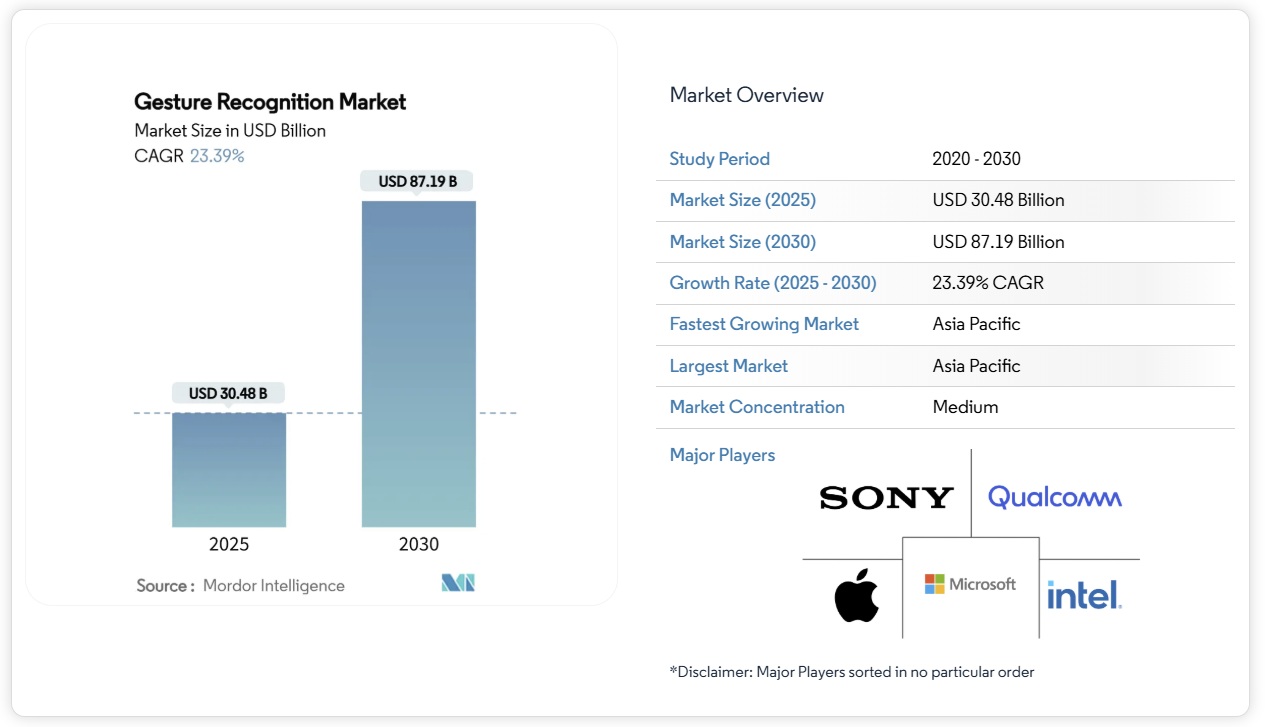Click the Market Concentration label
Viewport: 1265px width, 727px height.
click(757, 407)
